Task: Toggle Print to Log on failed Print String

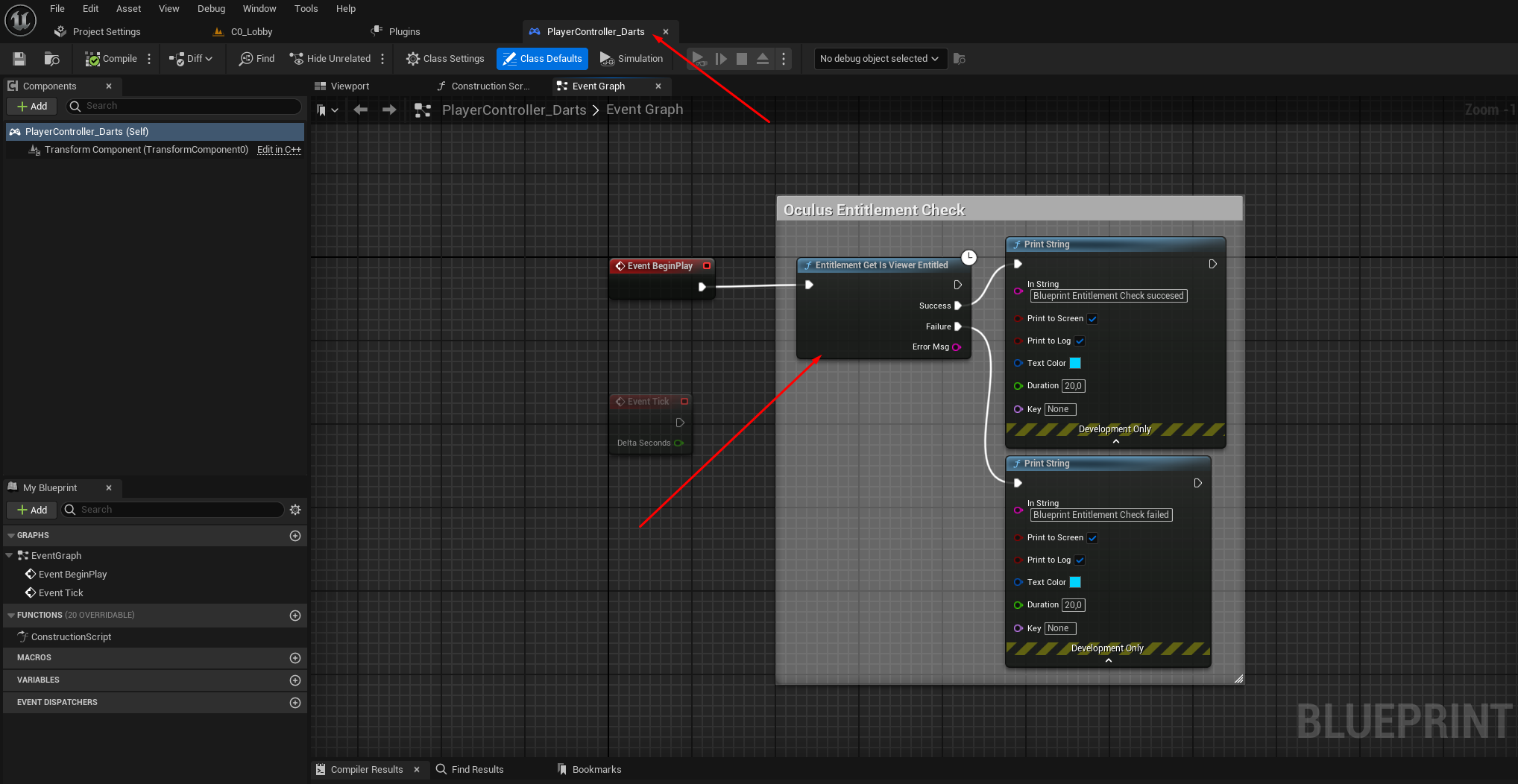Action: (x=1080, y=560)
